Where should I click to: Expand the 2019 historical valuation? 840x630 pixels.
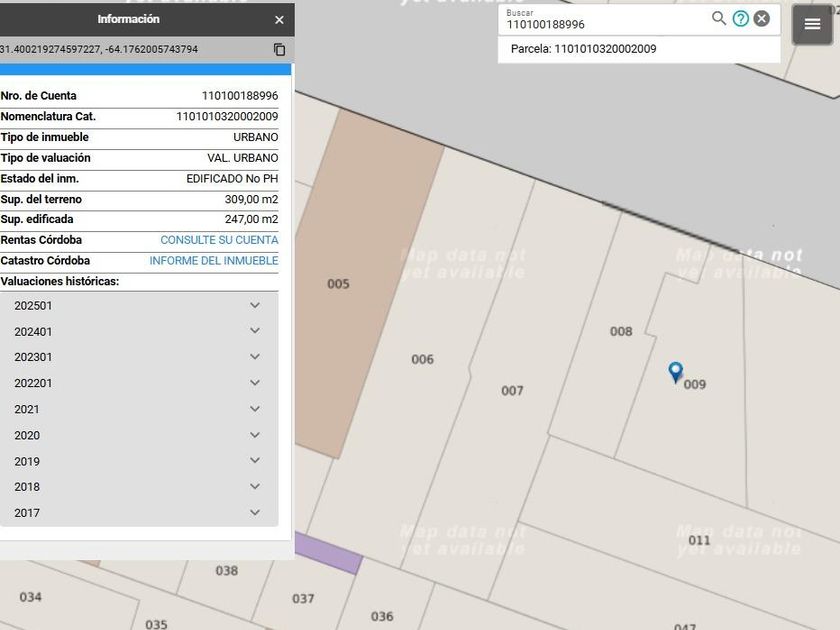tap(254, 461)
